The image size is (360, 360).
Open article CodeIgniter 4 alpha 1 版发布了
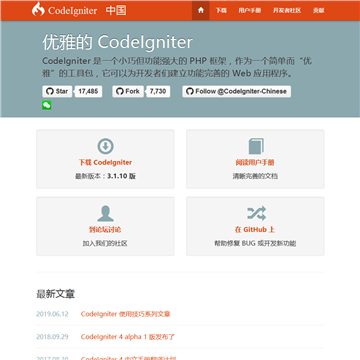click(x=128, y=337)
